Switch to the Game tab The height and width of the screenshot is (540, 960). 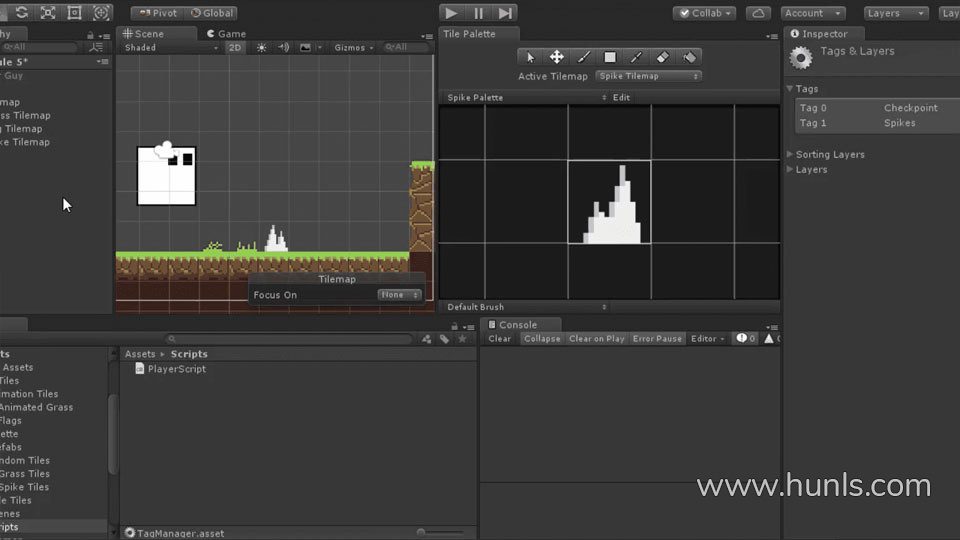226,34
